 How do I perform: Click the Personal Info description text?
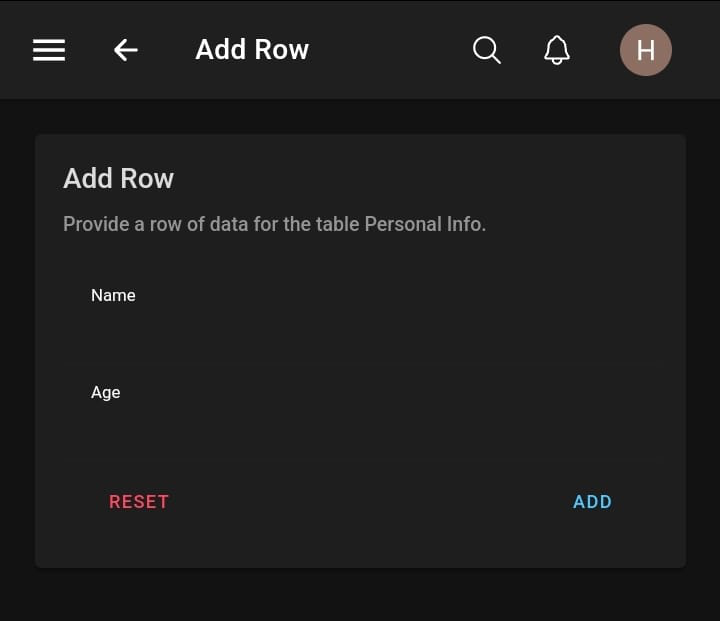tap(274, 224)
